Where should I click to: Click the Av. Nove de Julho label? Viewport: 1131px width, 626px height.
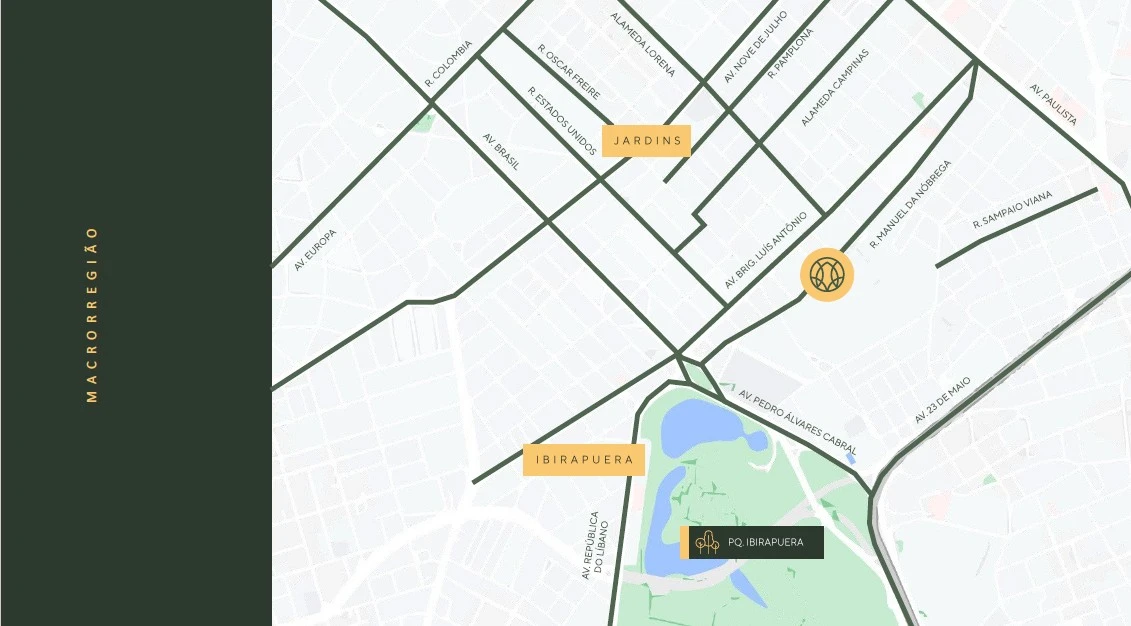[x=755, y=46]
